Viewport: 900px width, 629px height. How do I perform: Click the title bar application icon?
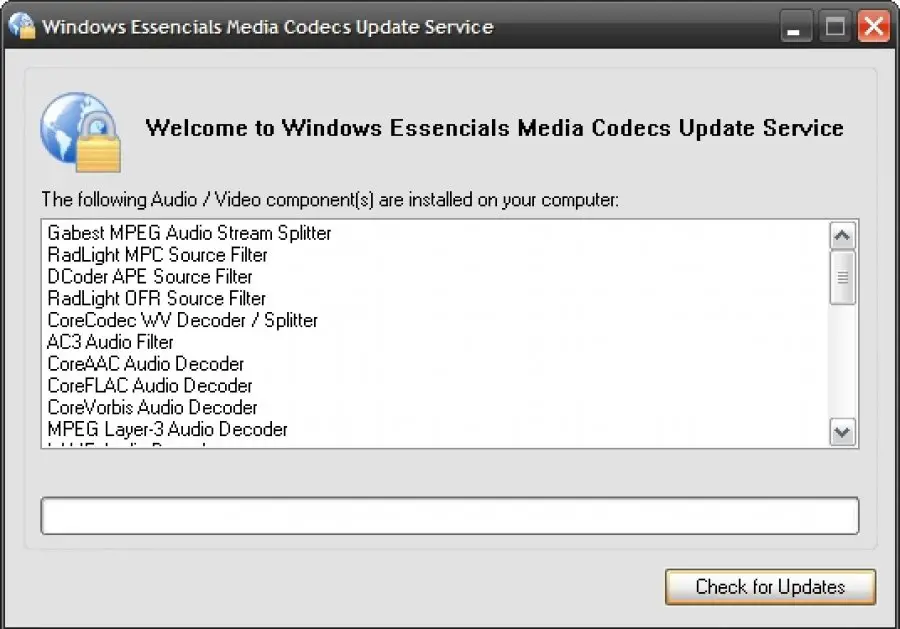[x=22, y=26]
